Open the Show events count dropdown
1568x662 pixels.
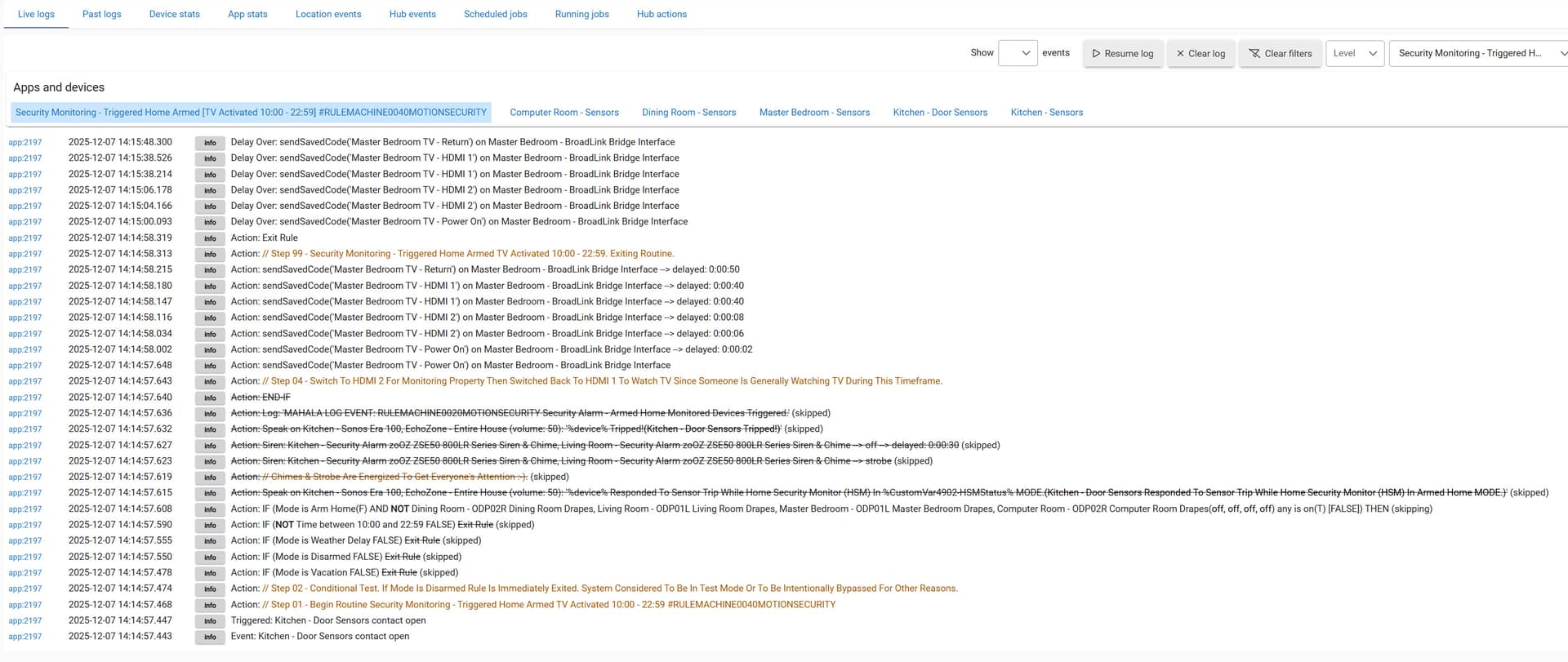[1018, 53]
